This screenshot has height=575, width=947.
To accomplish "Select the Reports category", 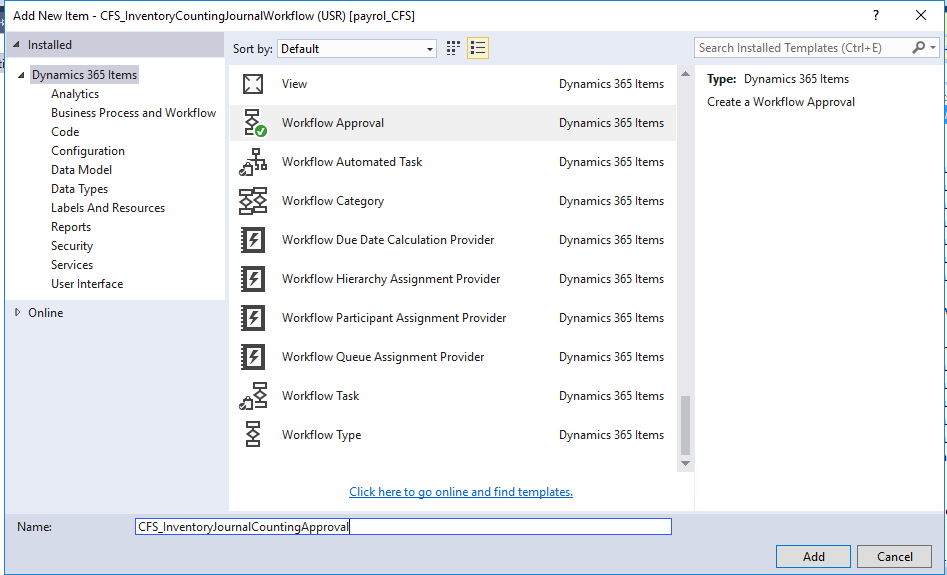I will click(x=71, y=227).
